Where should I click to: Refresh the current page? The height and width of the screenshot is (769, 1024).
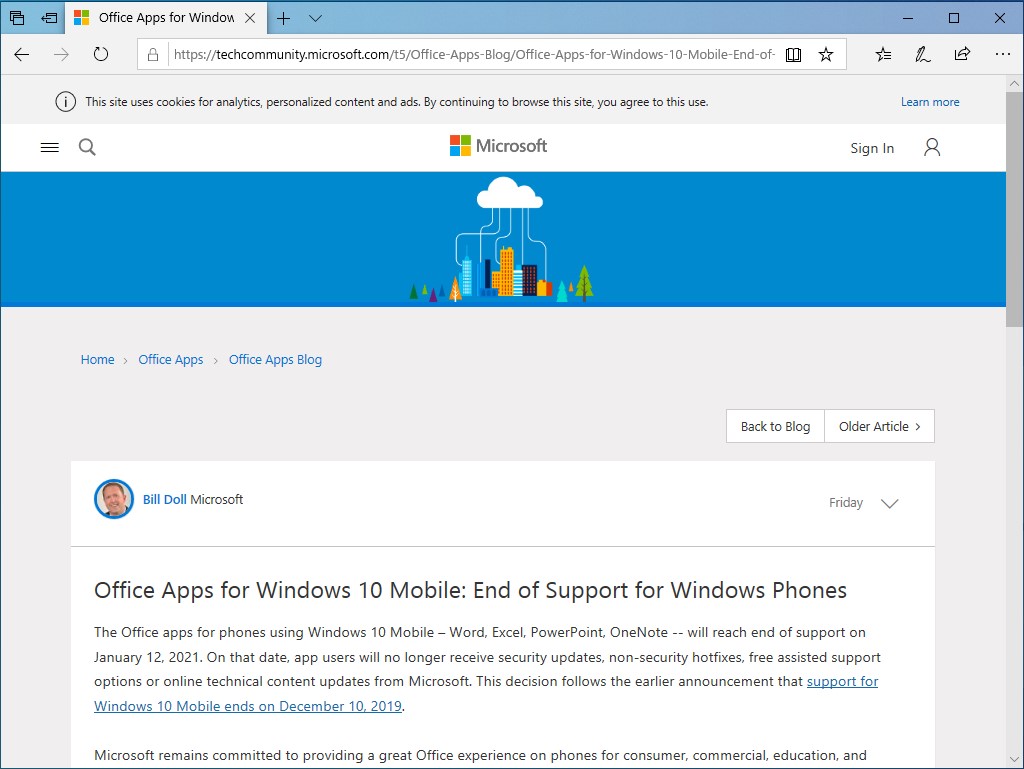[101, 55]
